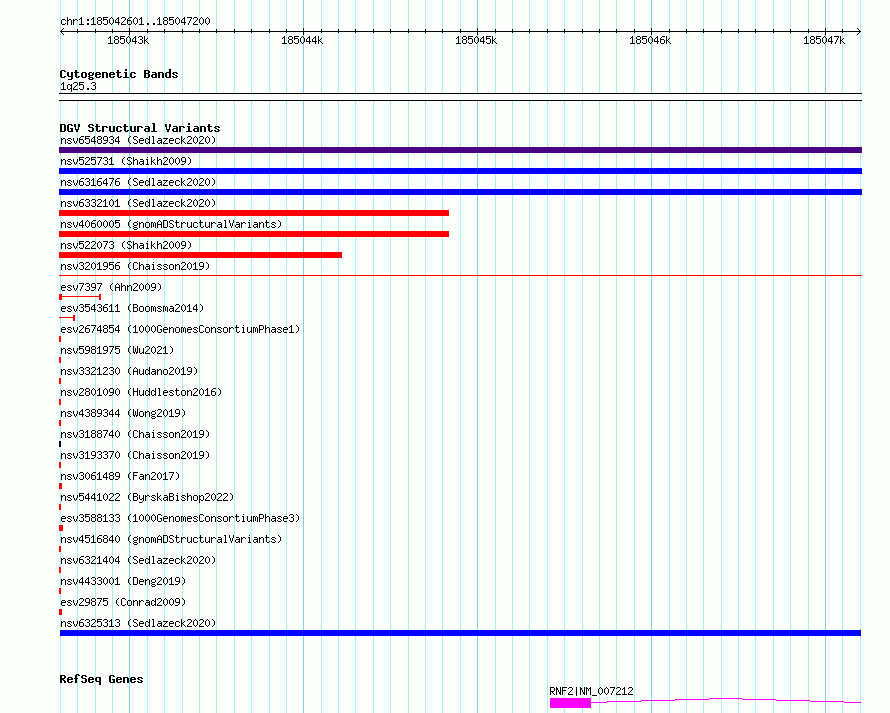Click the 185043k ruler label

tap(128, 40)
